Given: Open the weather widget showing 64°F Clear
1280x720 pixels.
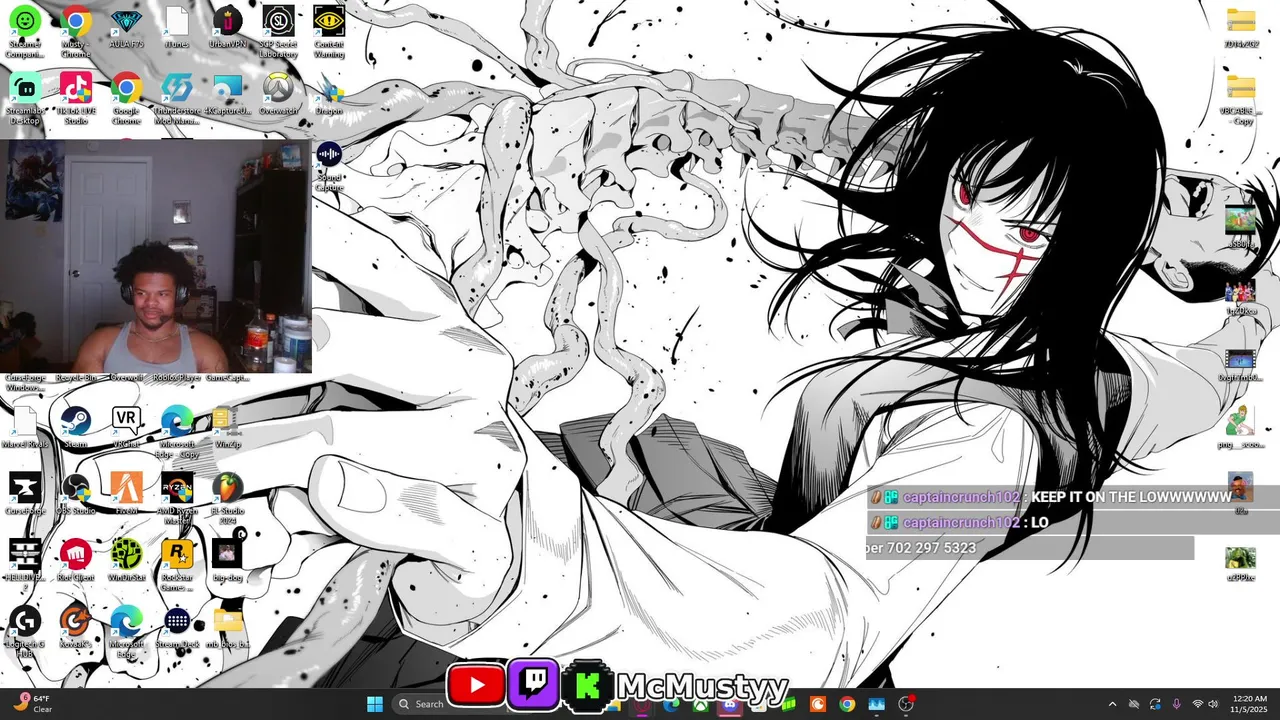Looking at the screenshot, I should [x=33, y=704].
